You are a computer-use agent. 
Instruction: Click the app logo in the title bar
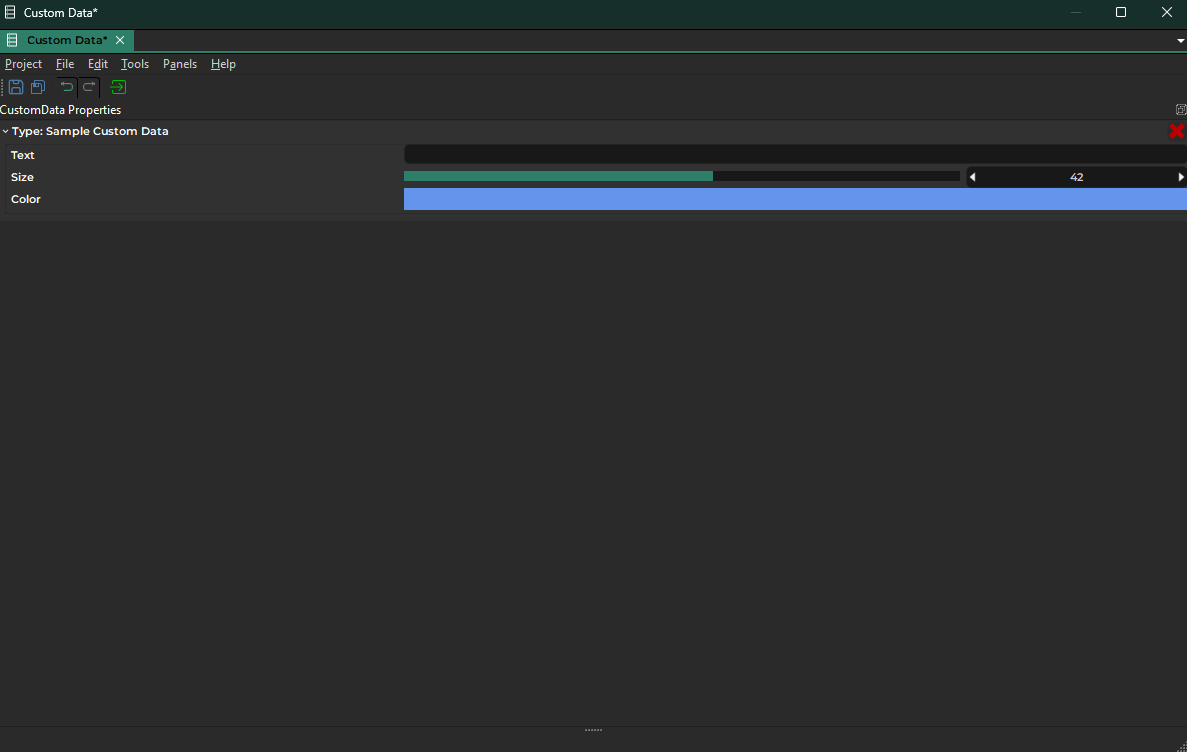9,12
